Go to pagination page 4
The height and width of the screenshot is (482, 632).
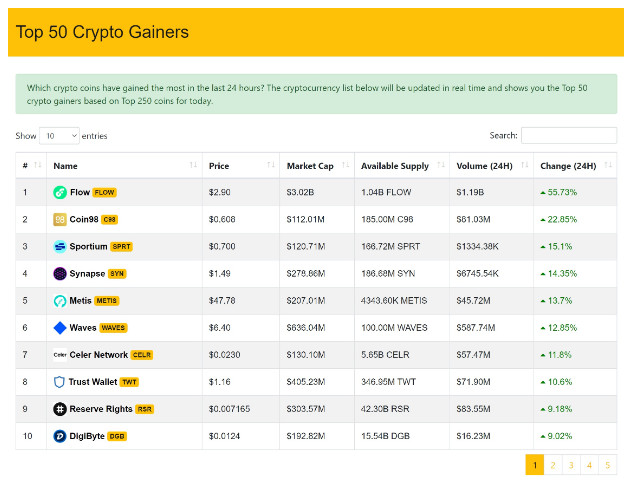click(589, 465)
